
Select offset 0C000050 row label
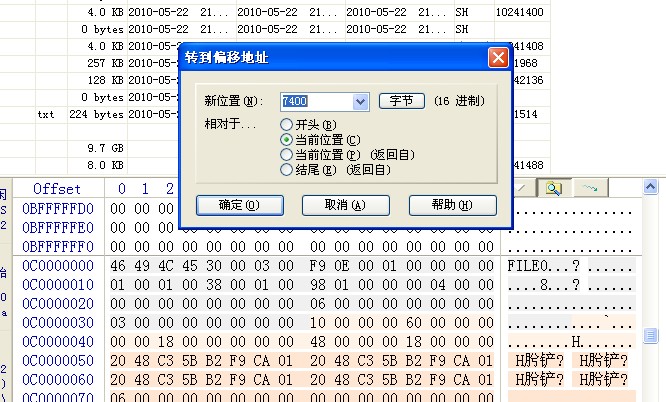coord(58,360)
